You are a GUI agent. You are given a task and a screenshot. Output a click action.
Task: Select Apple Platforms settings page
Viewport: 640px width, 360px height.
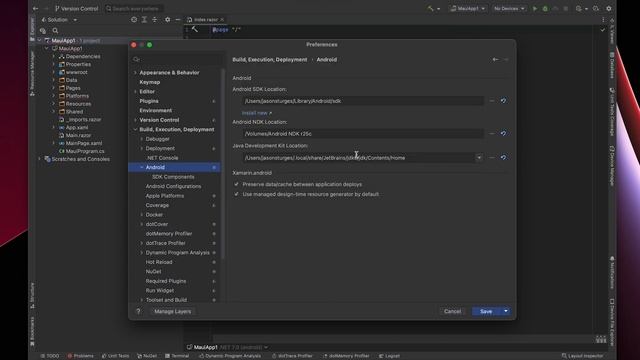(165, 196)
